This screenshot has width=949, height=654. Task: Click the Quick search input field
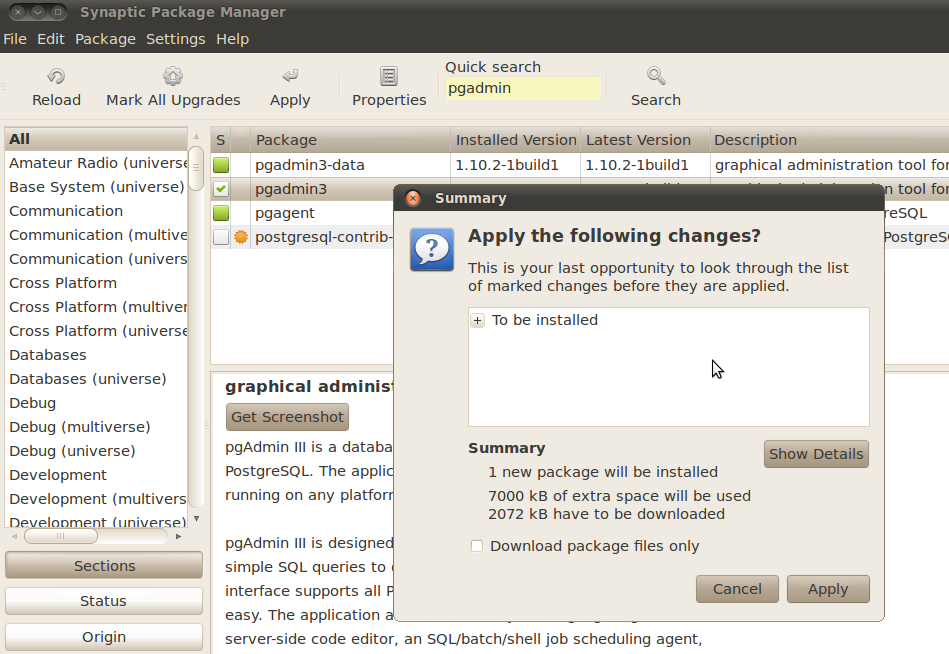click(x=523, y=88)
